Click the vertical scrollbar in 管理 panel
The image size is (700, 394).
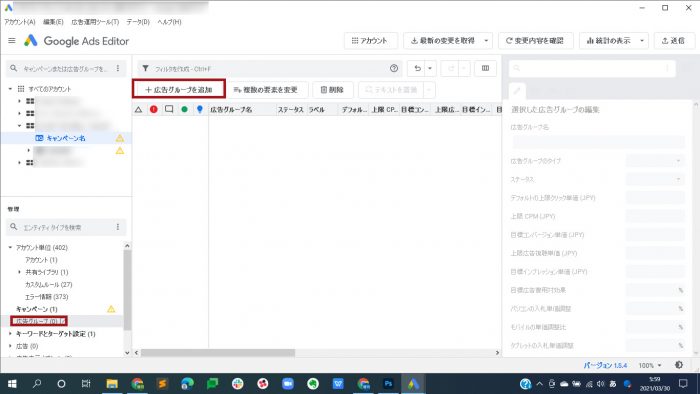(127, 290)
